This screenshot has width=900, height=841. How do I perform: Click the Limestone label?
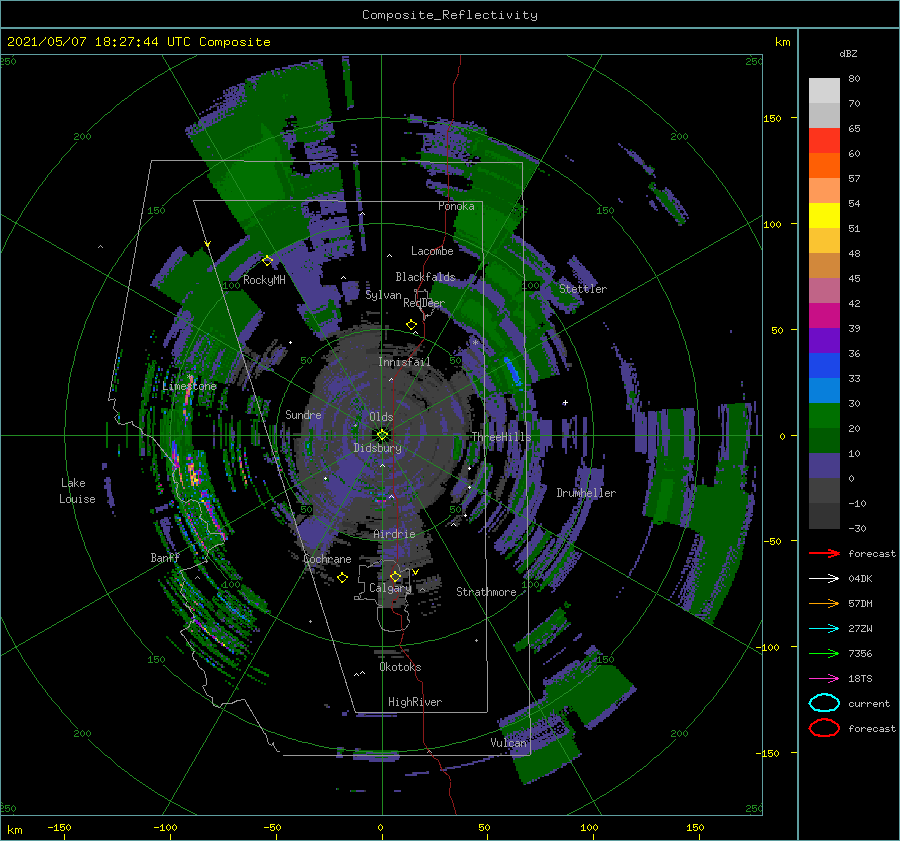coord(189,386)
